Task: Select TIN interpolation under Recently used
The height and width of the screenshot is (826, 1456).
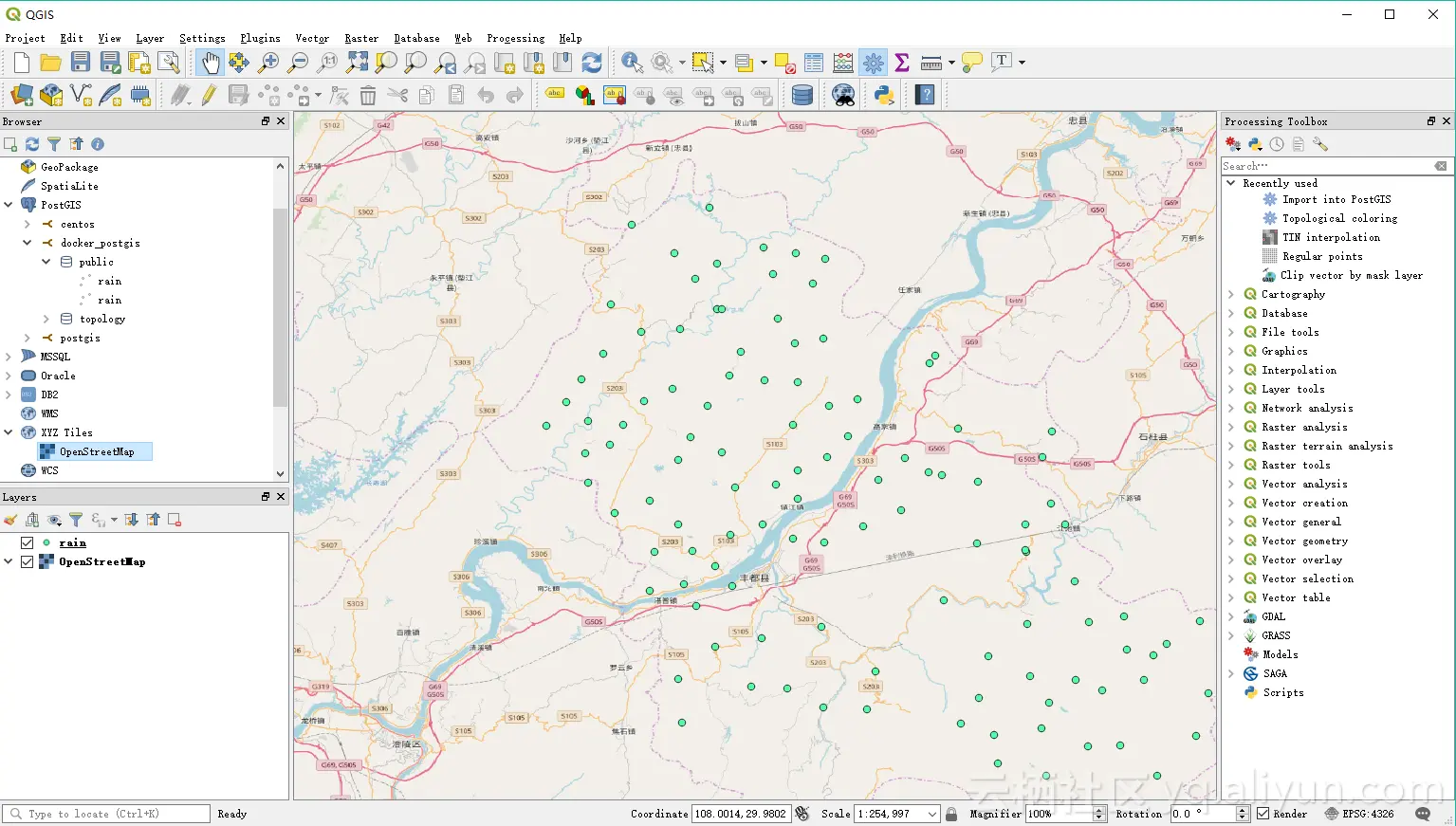Action: click(1329, 236)
